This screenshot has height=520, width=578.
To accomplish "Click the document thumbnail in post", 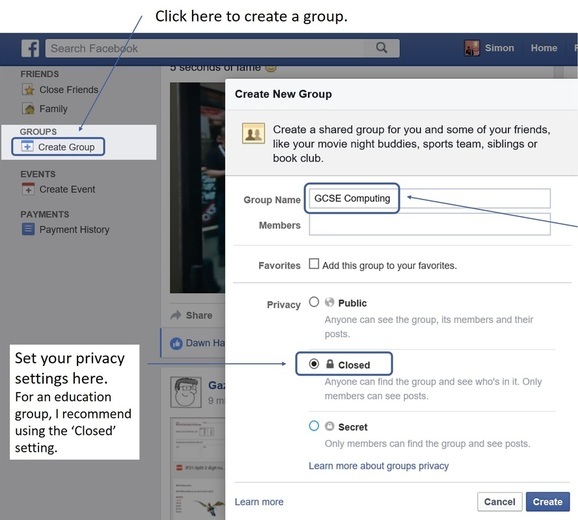I will 198,468.
